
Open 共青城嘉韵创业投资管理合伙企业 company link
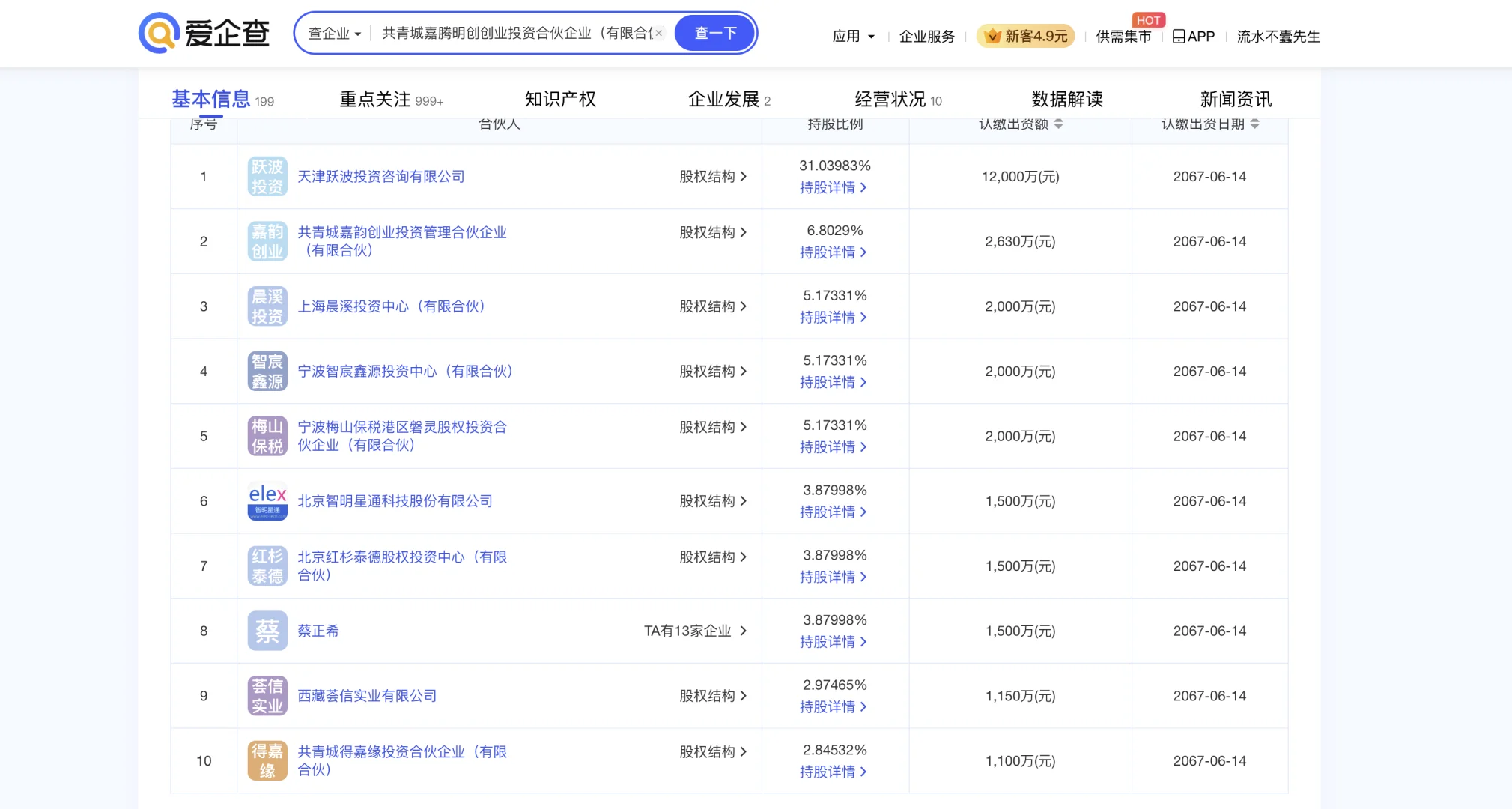pyautogui.click(x=402, y=241)
